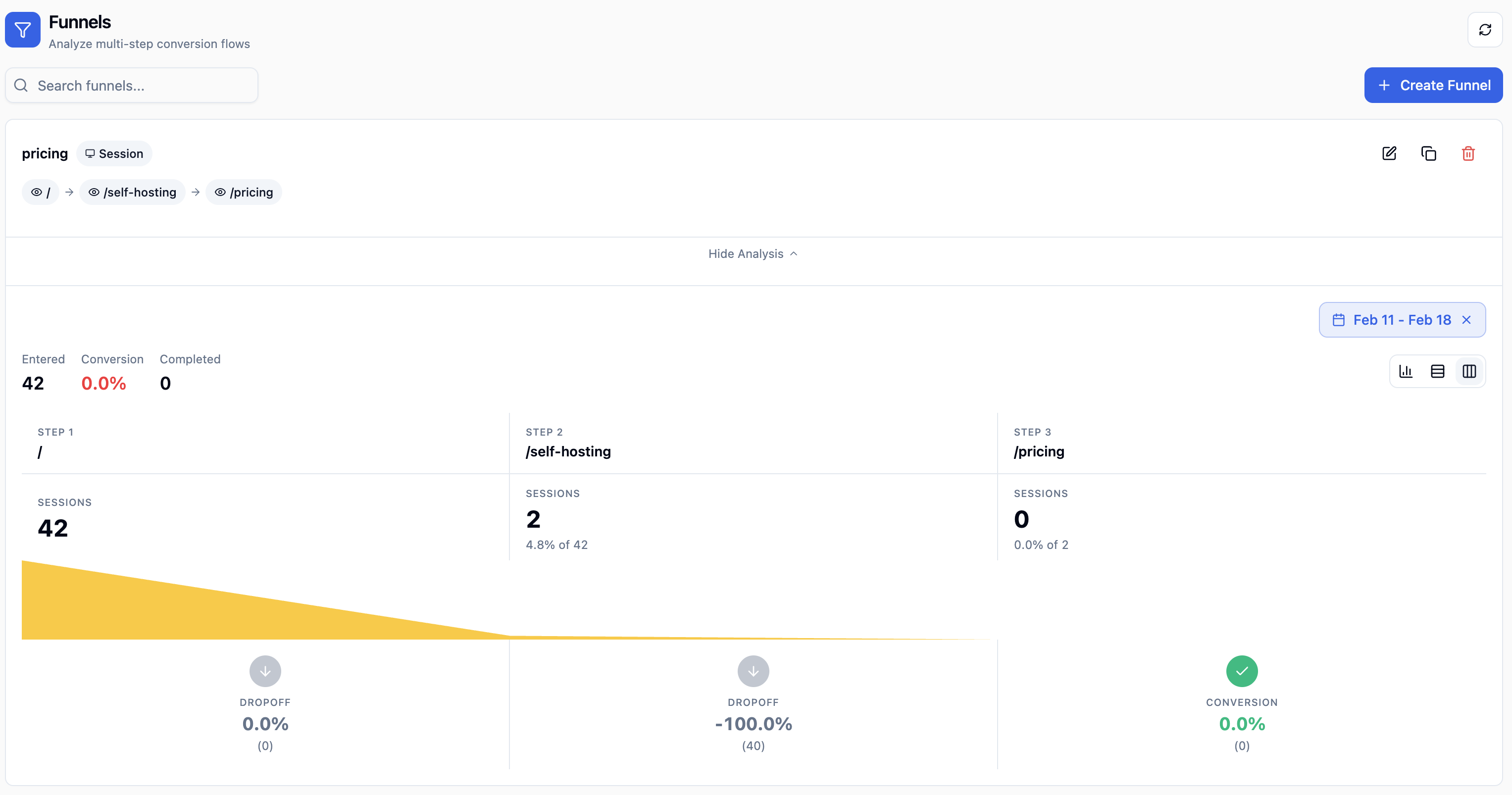The image size is (1512, 795).
Task: Click the red Conversion 0.0% value
Action: (x=103, y=384)
